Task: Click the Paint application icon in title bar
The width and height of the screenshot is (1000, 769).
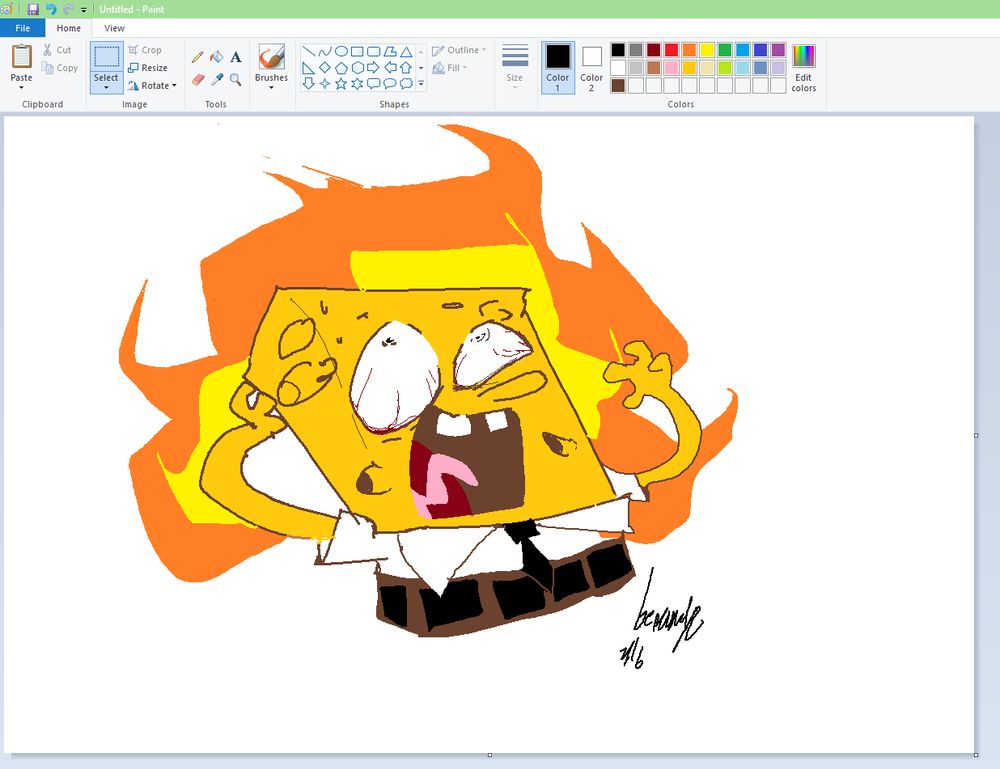Action: pyautogui.click(x=6, y=9)
